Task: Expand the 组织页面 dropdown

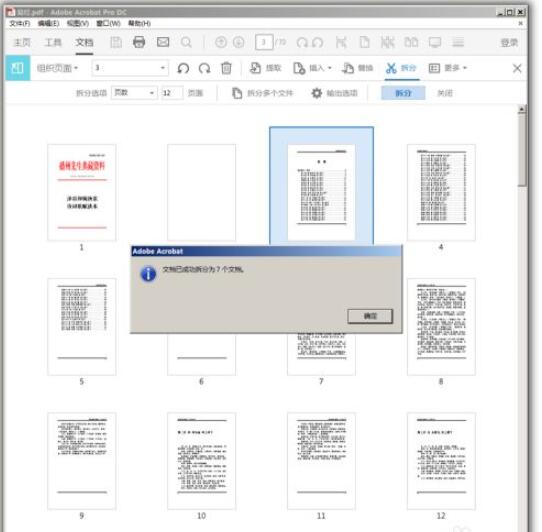Action: click(x=57, y=68)
